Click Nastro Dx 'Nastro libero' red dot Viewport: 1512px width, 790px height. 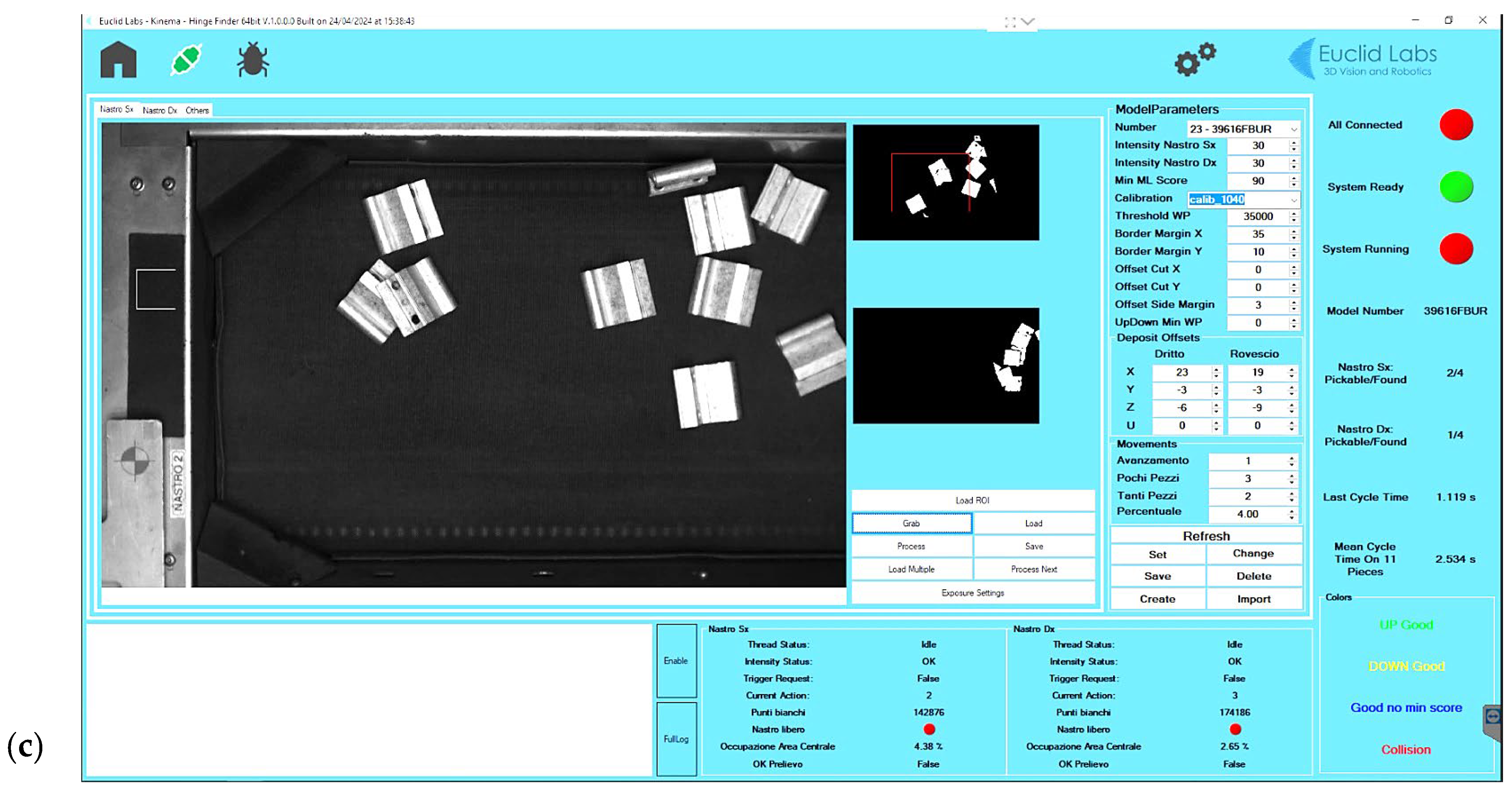click(1235, 729)
